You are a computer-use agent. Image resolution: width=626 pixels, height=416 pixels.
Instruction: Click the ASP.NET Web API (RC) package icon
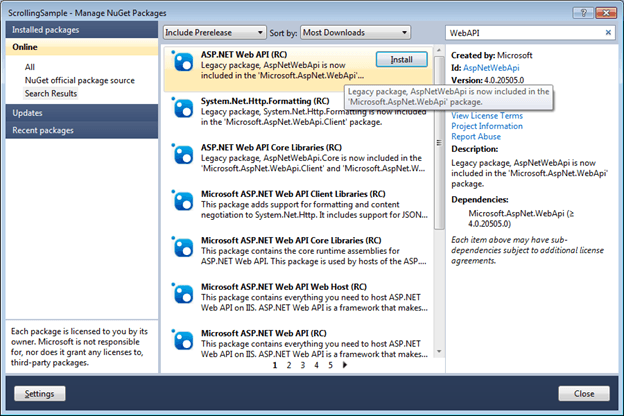point(183,62)
